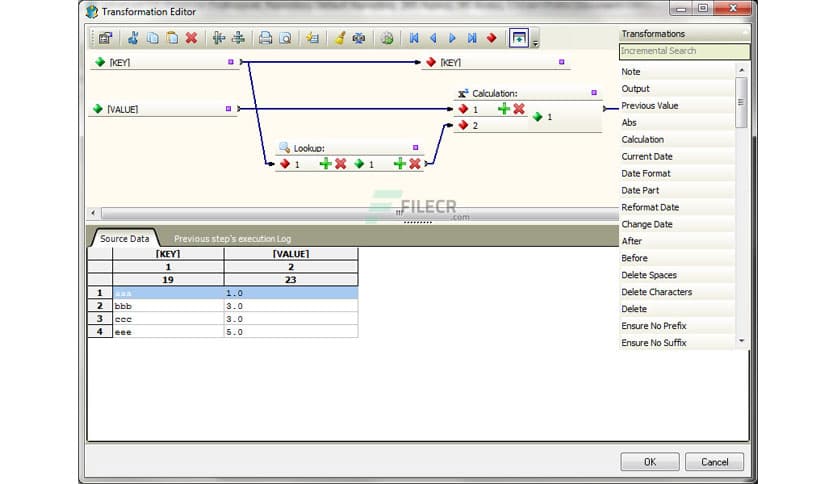Image resolution: width=836 pixels, height=484 pixels.
Task: Cut selection using scissors icon
Action: click(x=133, y=38)
